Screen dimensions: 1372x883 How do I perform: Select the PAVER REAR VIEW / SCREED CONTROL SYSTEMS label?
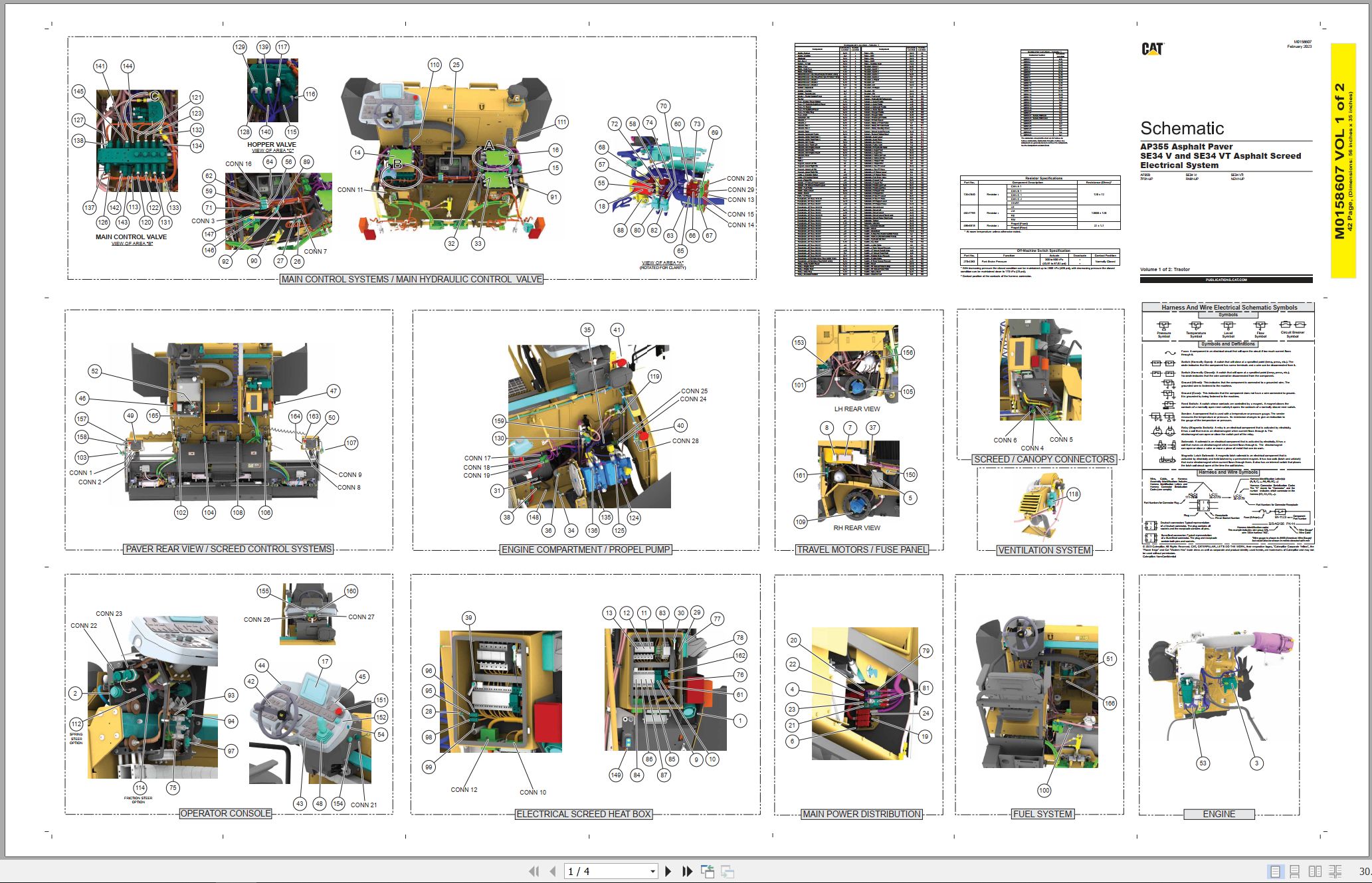coord(229,549)
